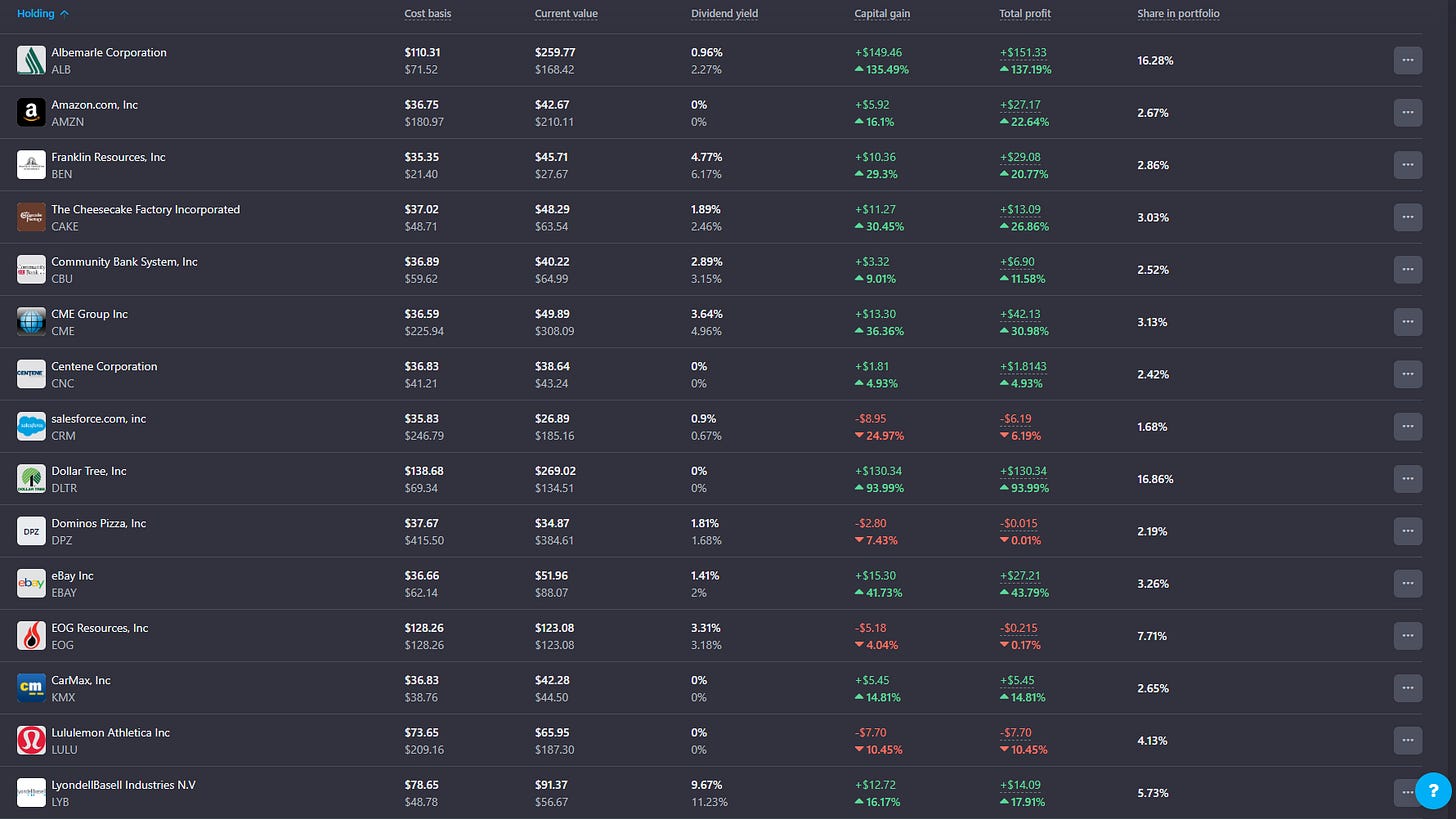Sort by the Total profit column header
The width and height of the screenshot is (1456, 819).
[x=1025, y=14]
